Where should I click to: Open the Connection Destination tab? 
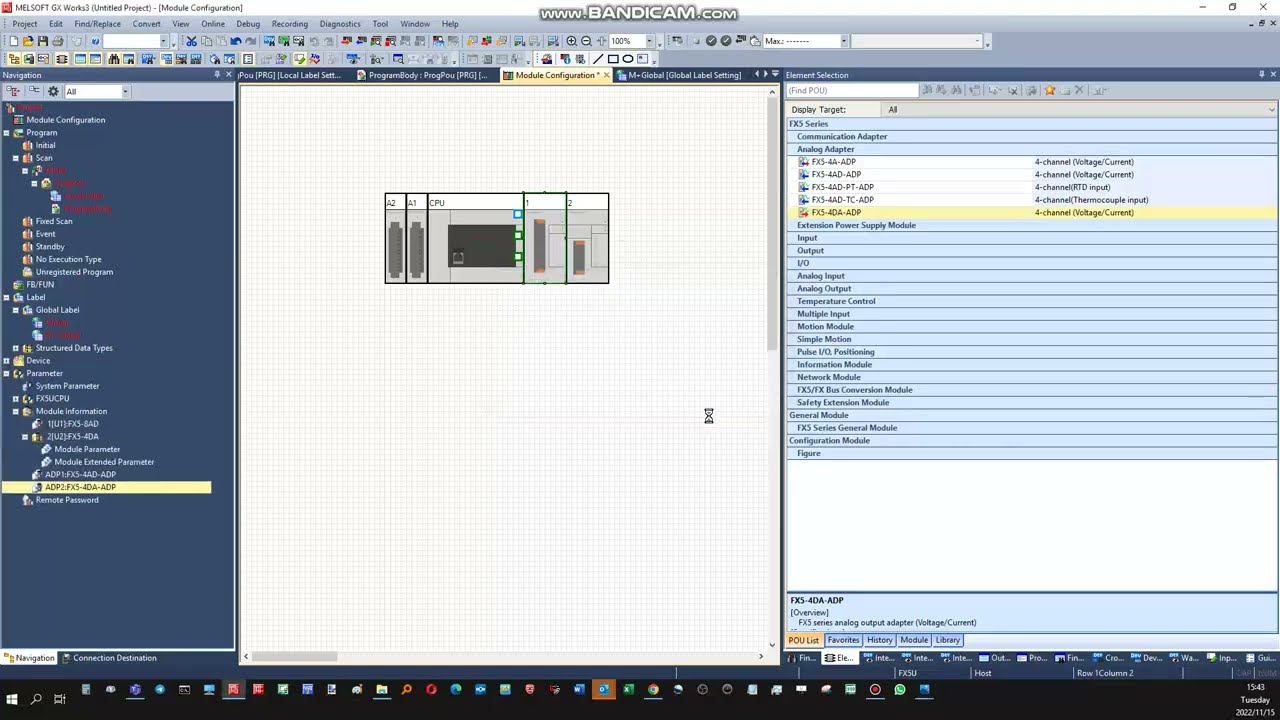pyautogui.click(x=110, y=658)
